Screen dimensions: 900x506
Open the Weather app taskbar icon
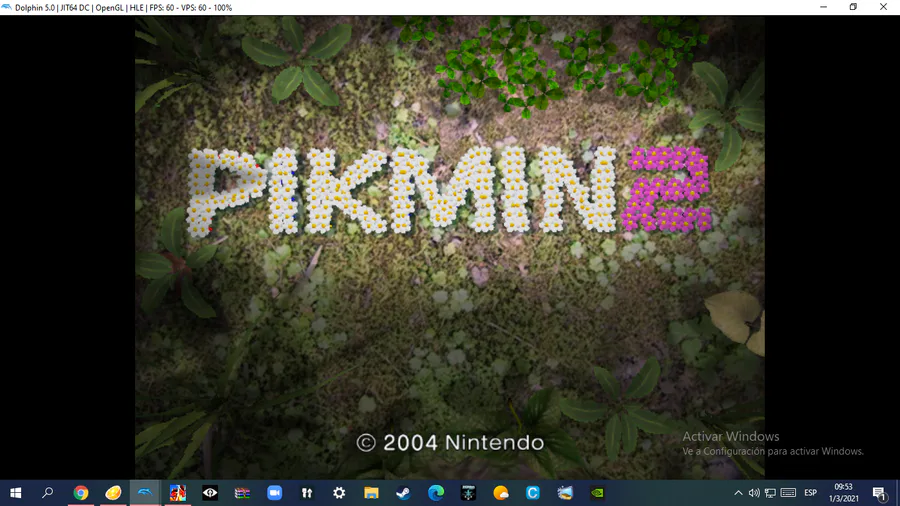(x=501, y=493)
